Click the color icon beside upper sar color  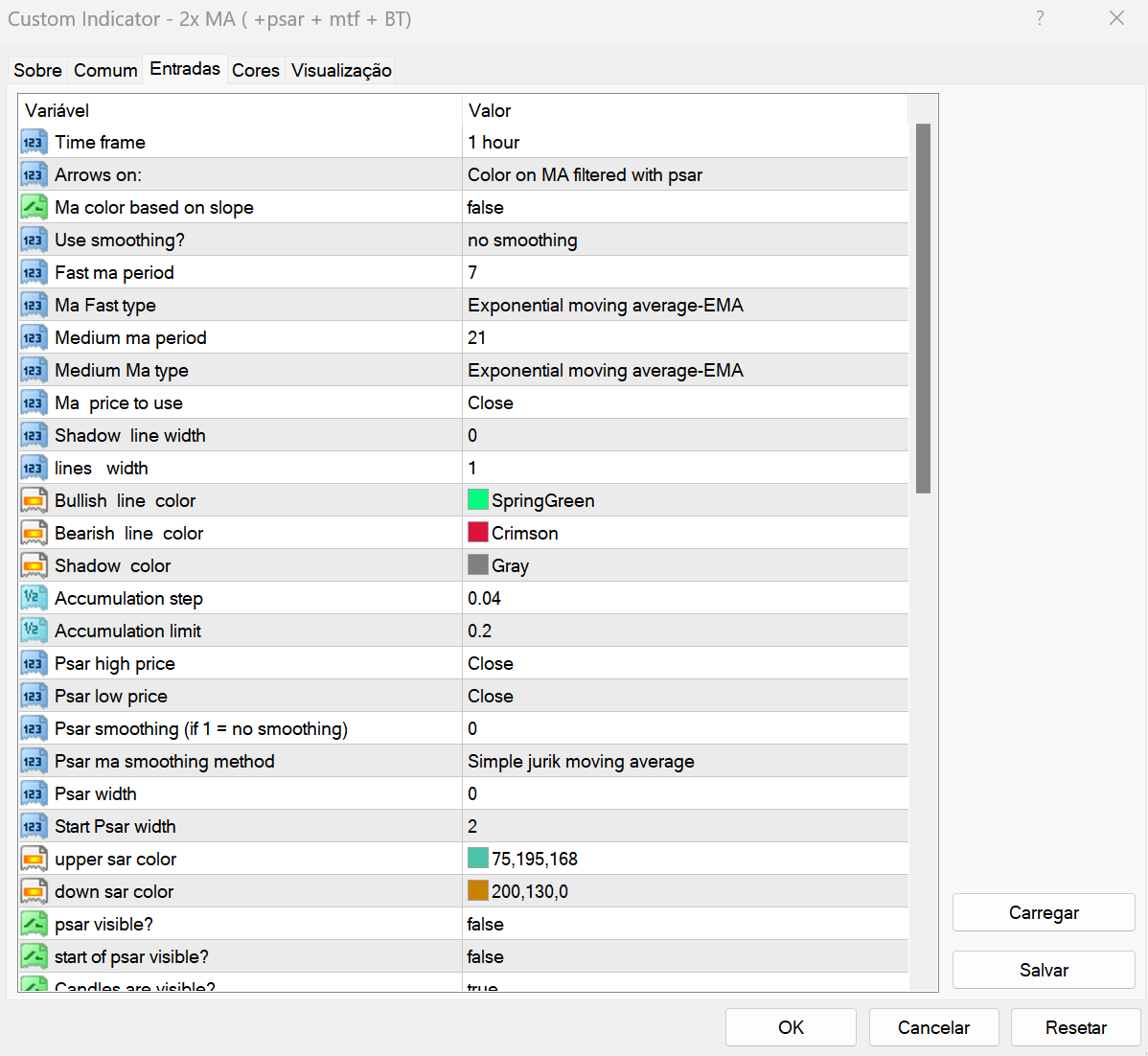coord(34,860)
